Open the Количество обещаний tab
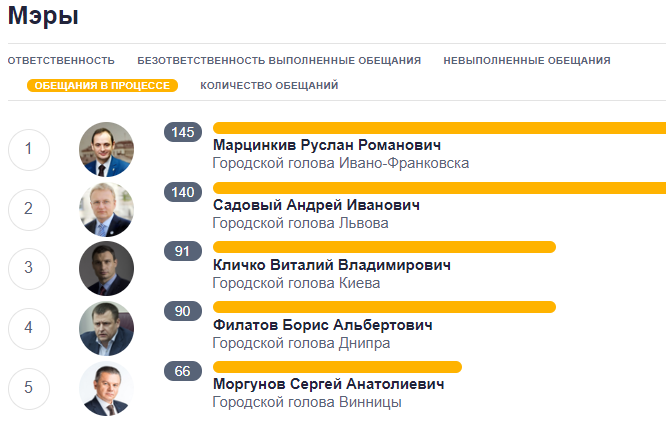 269,85
